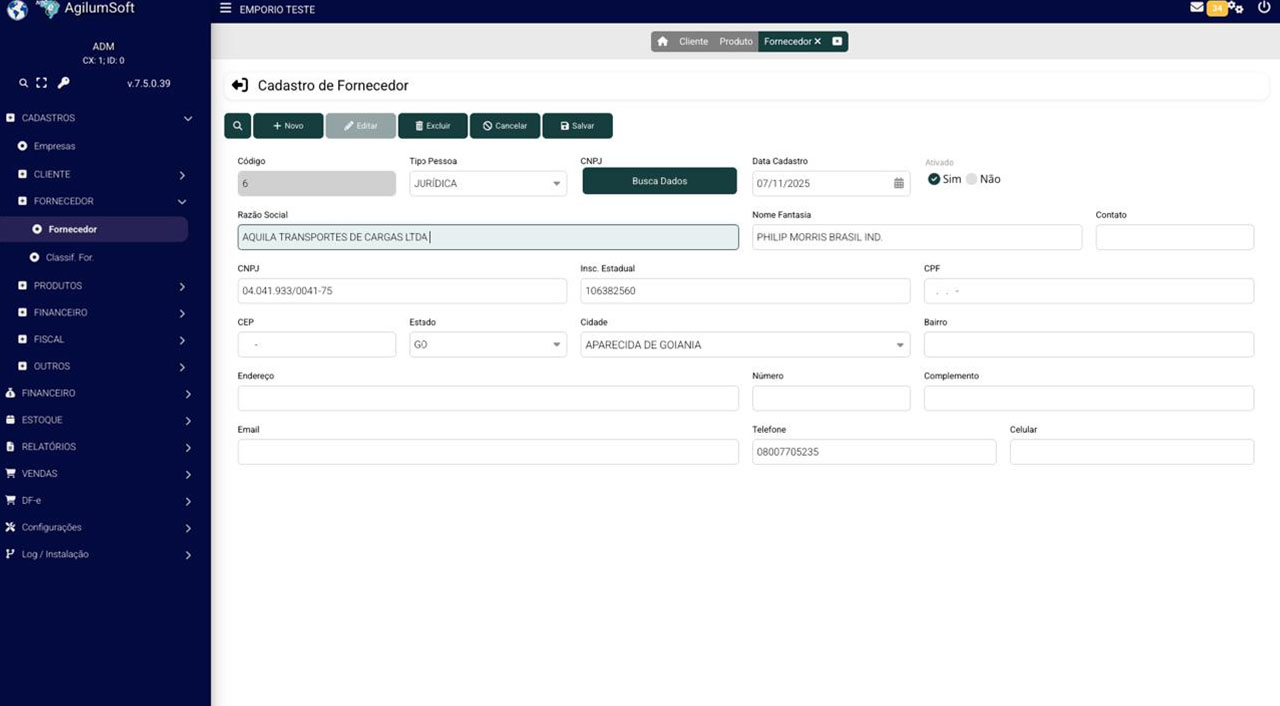This screenshot has width=1280, height=706.
Task: Open the calendar icon in Data Cadastro
Action: (x=898, y=183)
